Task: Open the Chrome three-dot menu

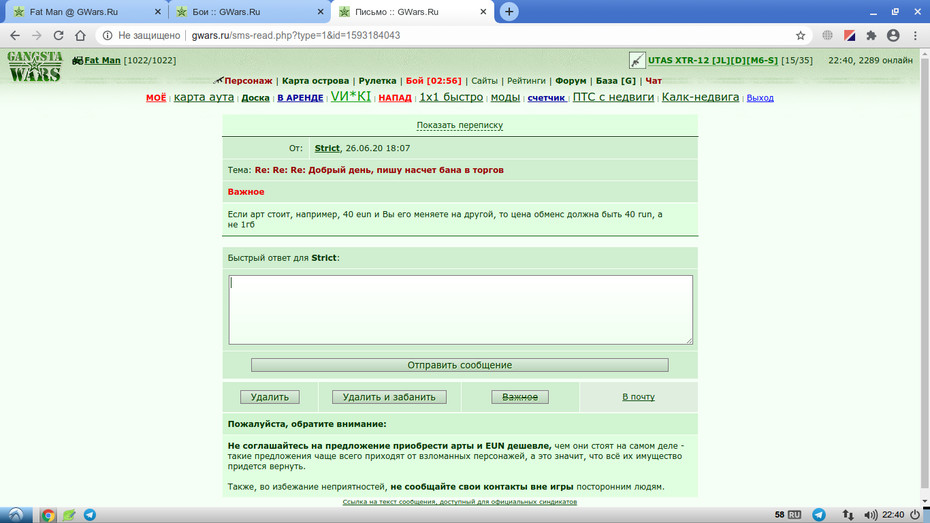Action: (x=915, y=36)
